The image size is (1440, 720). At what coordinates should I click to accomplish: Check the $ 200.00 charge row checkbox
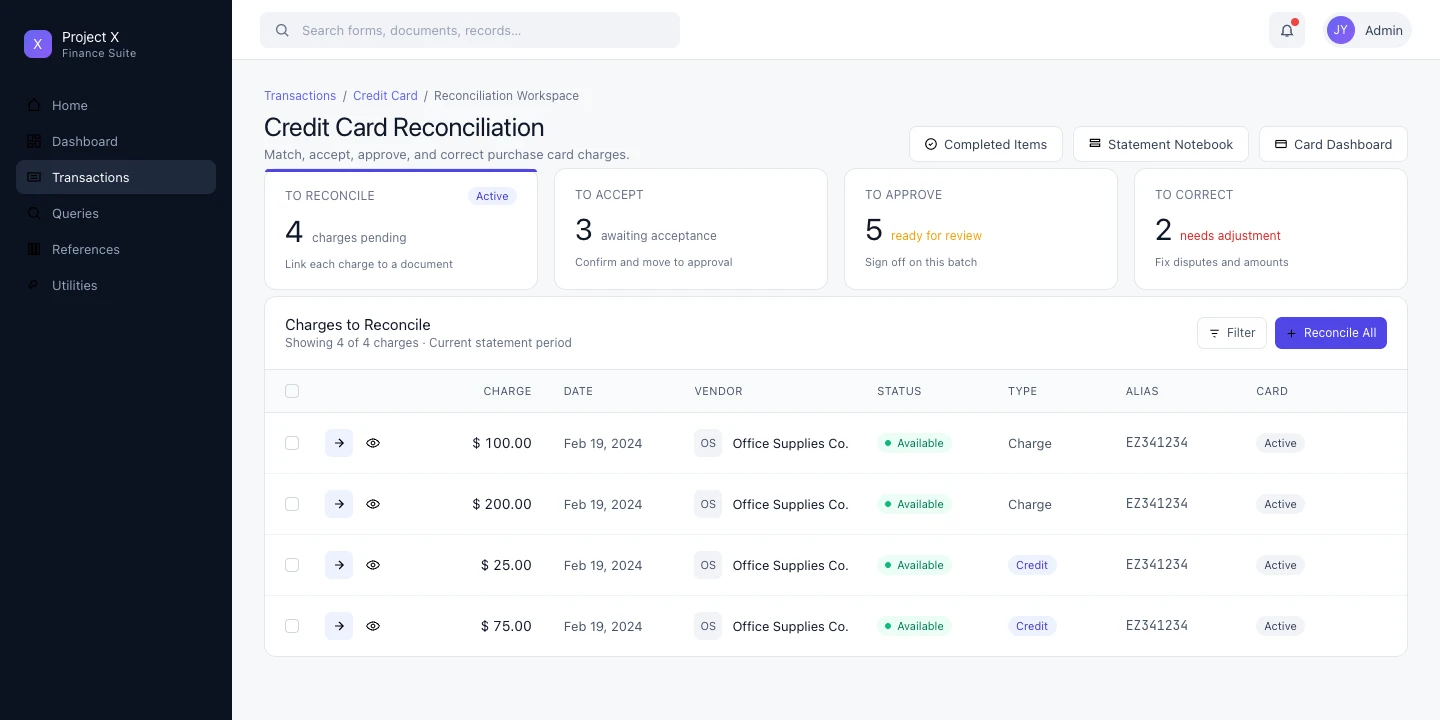pos(292,504)
